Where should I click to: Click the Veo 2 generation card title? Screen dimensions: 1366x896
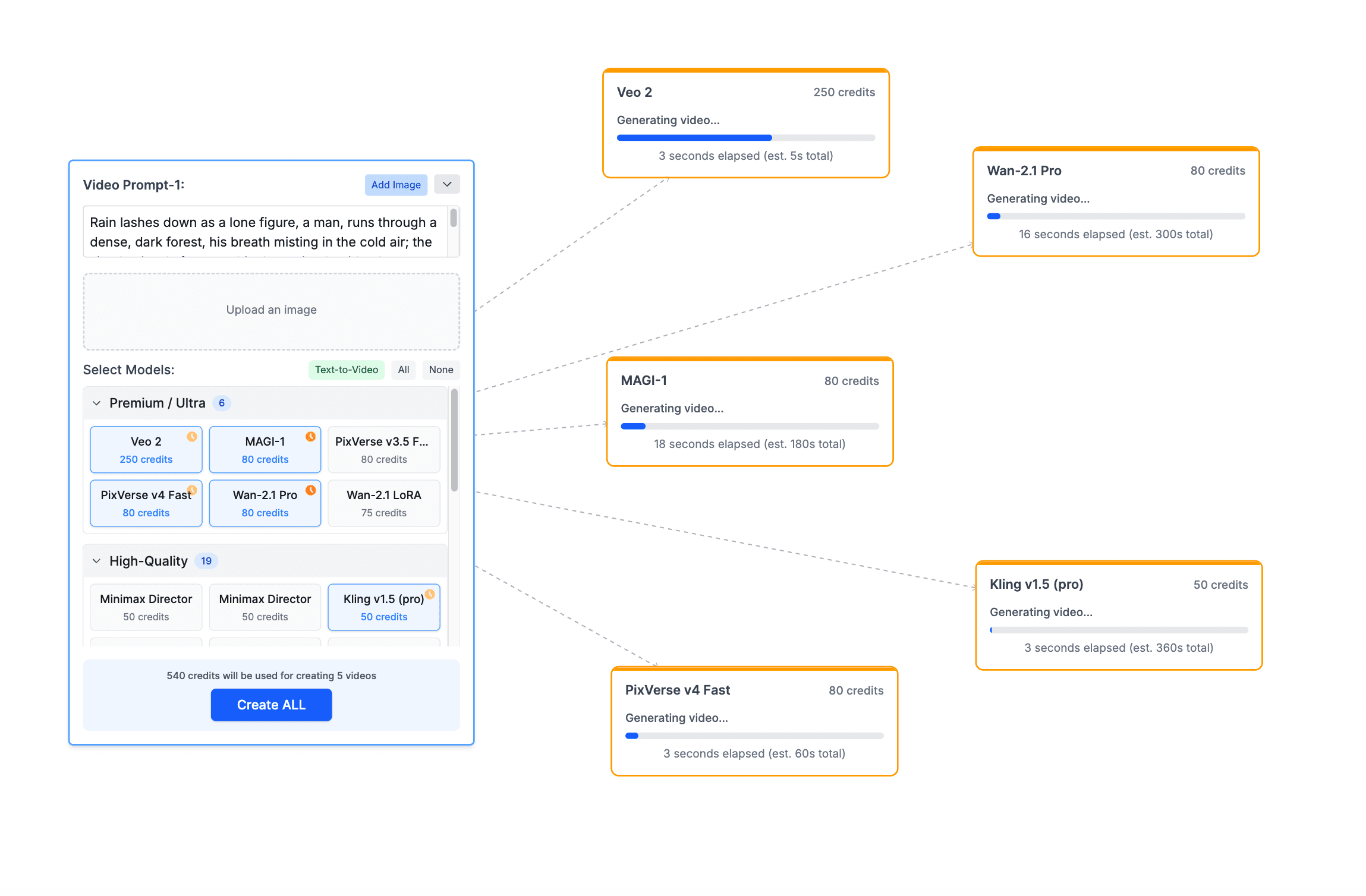point(634,92)
